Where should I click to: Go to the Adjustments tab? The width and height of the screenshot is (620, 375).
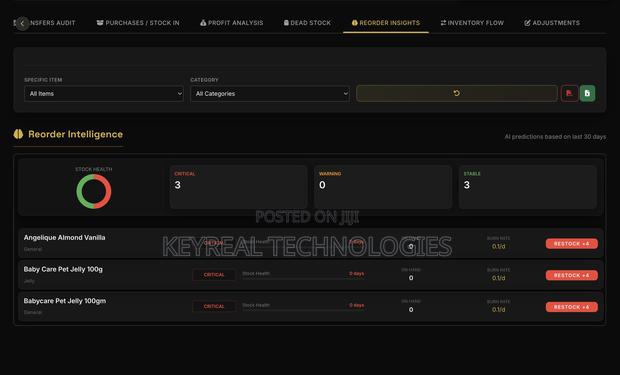click(x=552, y=23)
